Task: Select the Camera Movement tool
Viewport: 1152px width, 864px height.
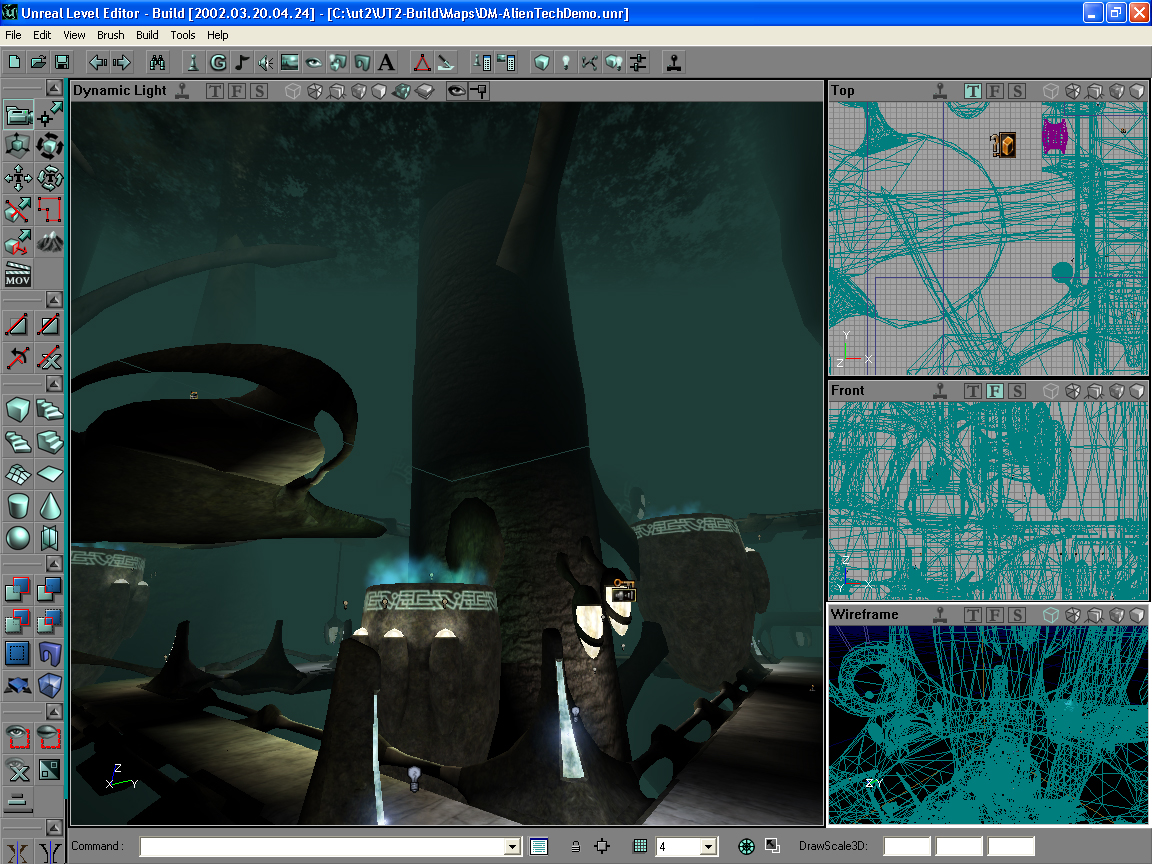Action: point(18,115)
